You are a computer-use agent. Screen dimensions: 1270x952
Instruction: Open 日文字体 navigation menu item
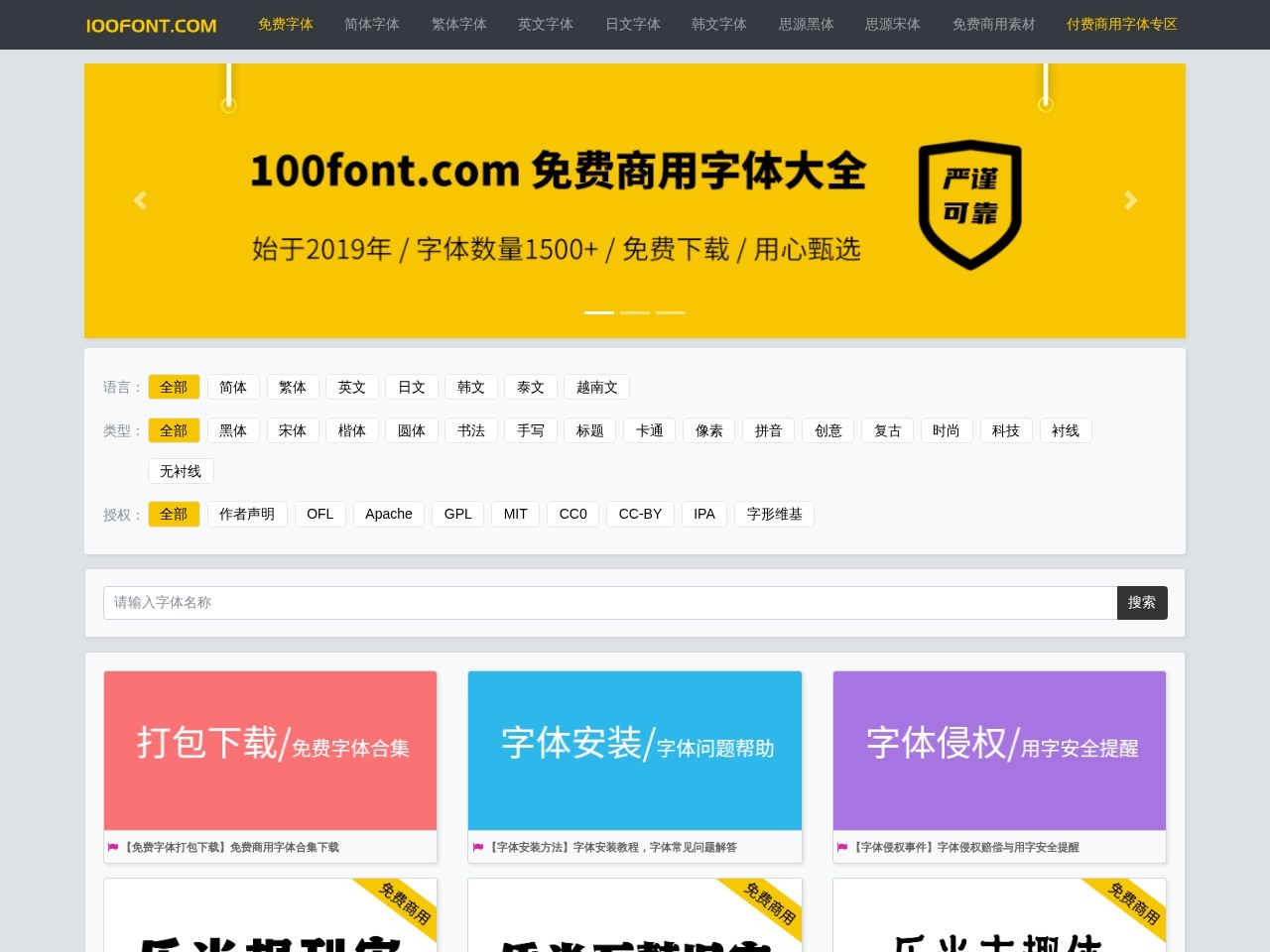(633, 24)
